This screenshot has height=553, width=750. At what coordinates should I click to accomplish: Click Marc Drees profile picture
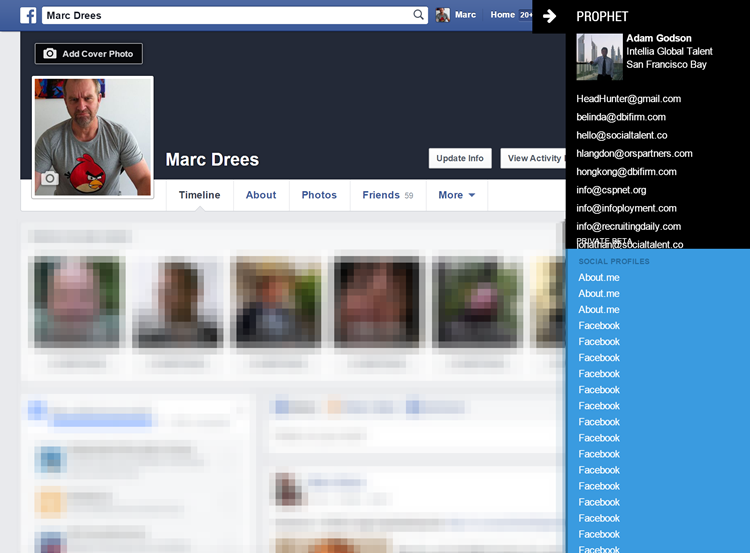[x=93, y=137]
